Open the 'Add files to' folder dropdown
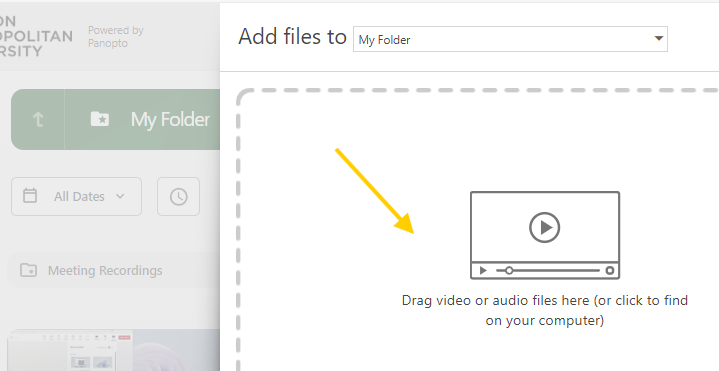 pos(510,39)
